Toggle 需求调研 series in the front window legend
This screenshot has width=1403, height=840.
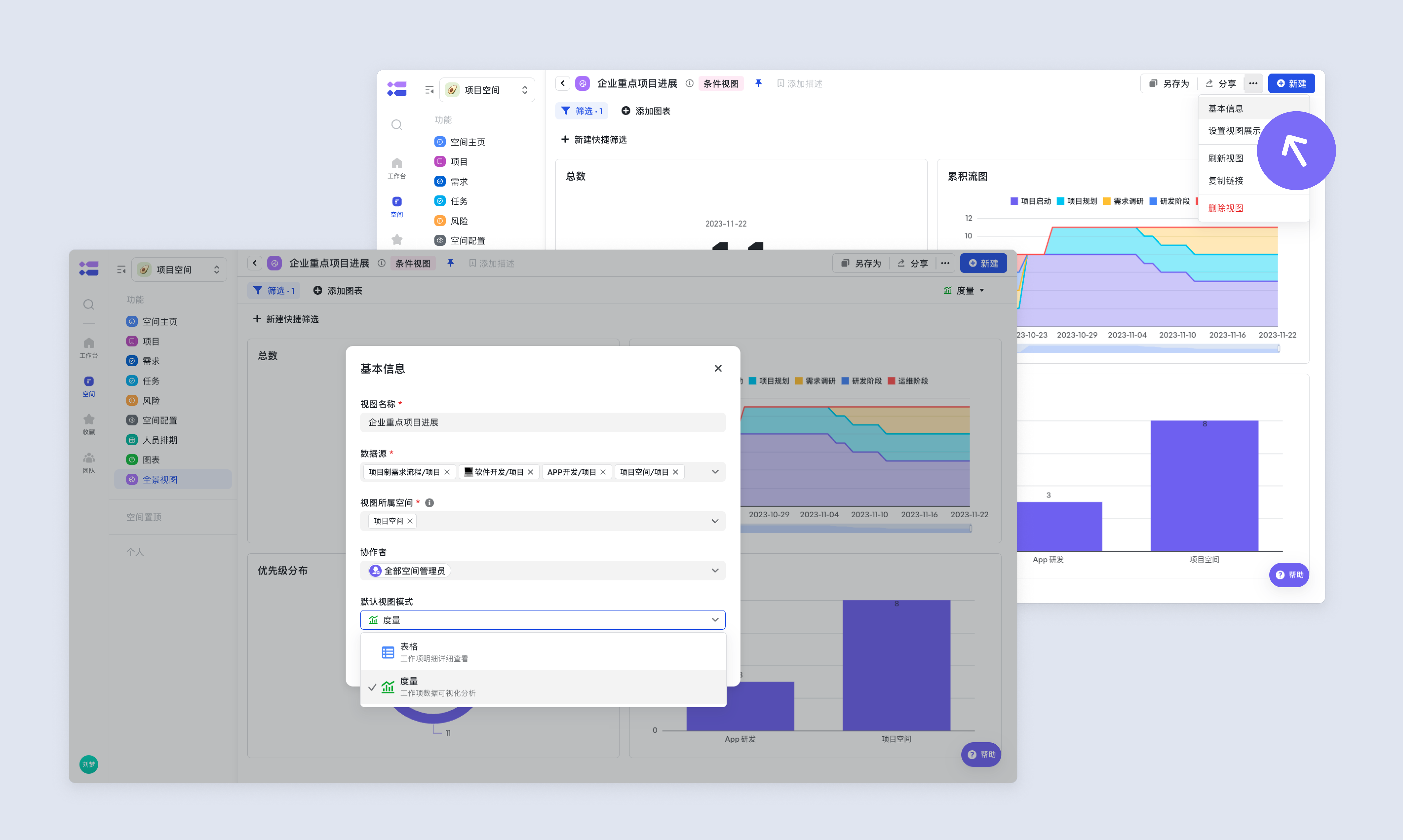click(x=815, y=381)
